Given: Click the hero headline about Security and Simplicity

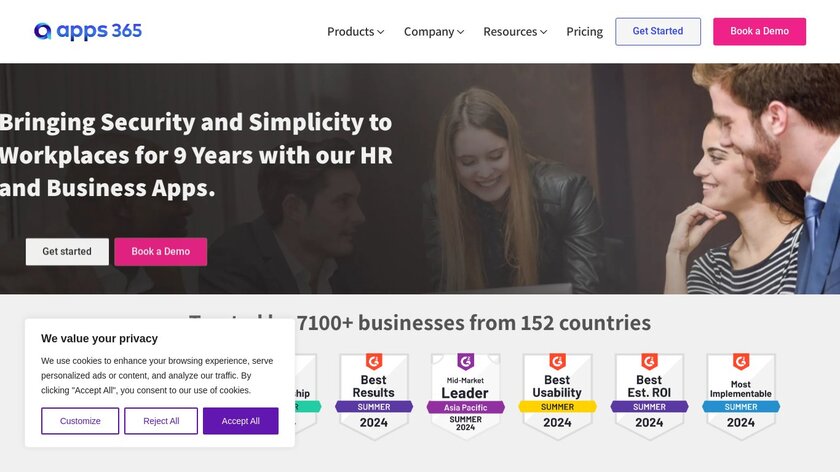Looking at the screenshot, I should [x=196, y=155].
